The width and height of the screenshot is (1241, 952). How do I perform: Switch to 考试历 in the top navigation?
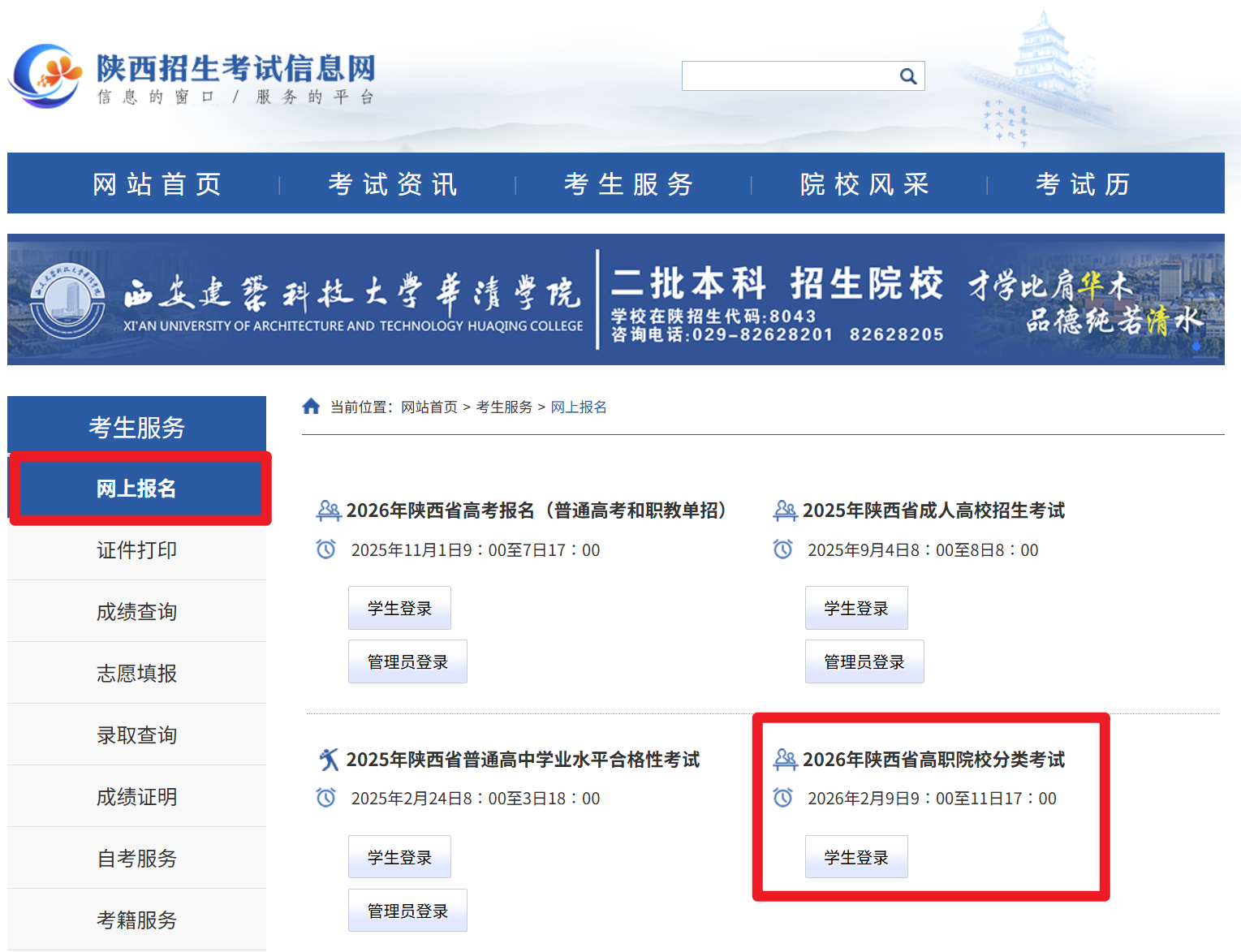1085,183
